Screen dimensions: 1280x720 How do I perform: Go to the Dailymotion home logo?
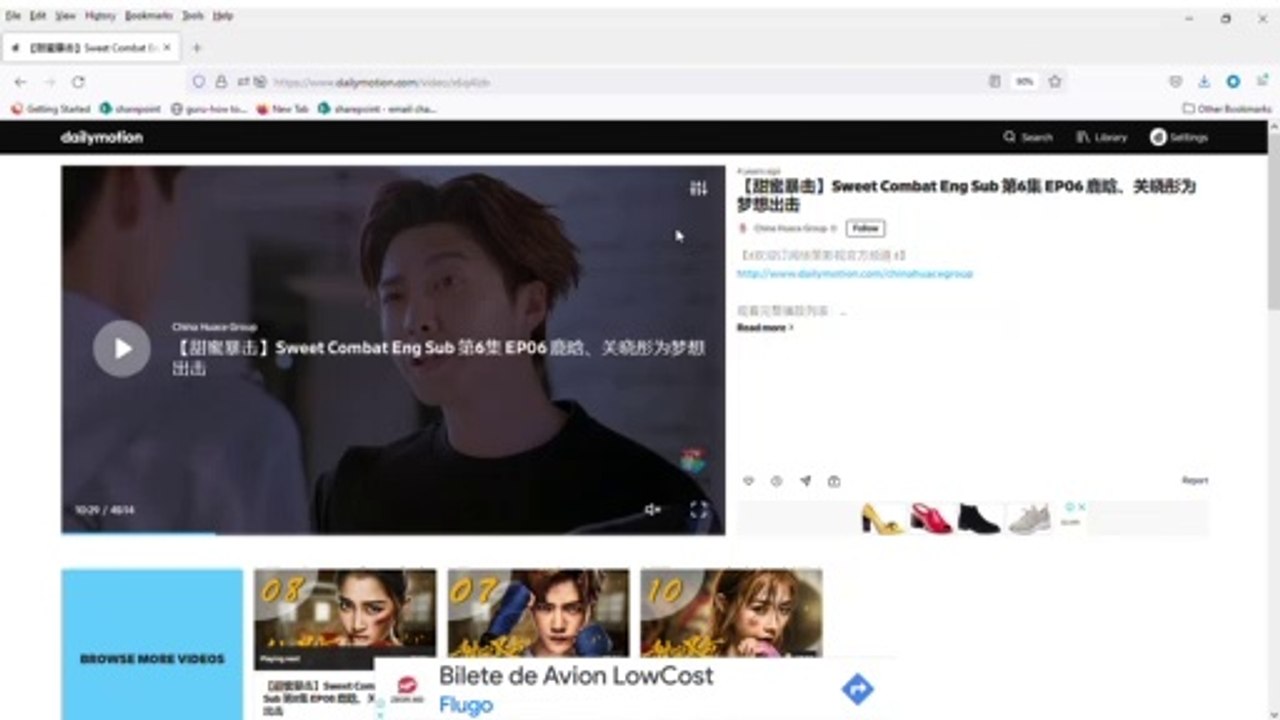coord(102,137)
